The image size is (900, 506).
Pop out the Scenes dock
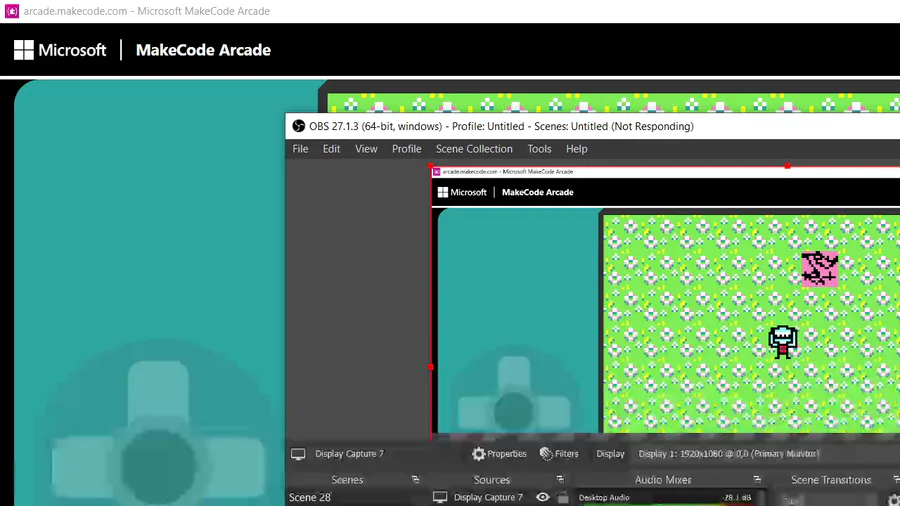(416, 480)
